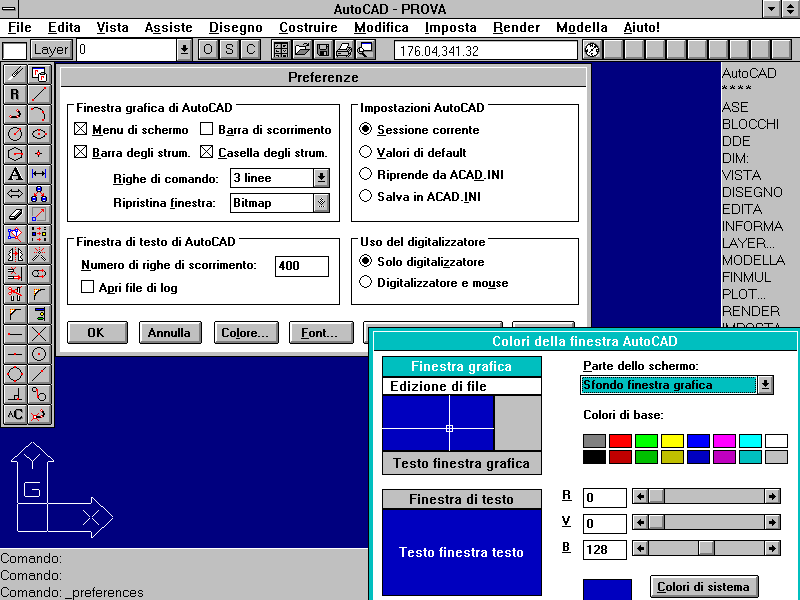Click the B (blue) slider thumb
This screenshot has width=800, height=600.
(x=707, y=548)
